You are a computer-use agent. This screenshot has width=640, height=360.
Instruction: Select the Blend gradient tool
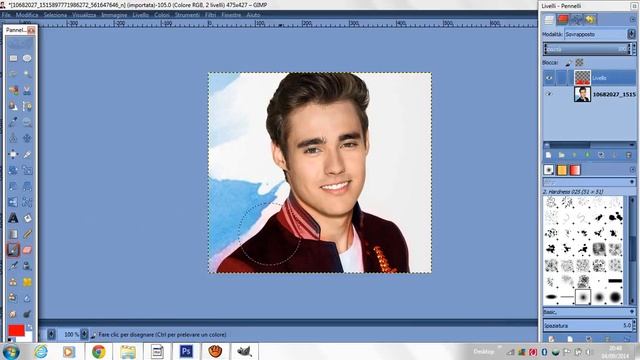13,234
